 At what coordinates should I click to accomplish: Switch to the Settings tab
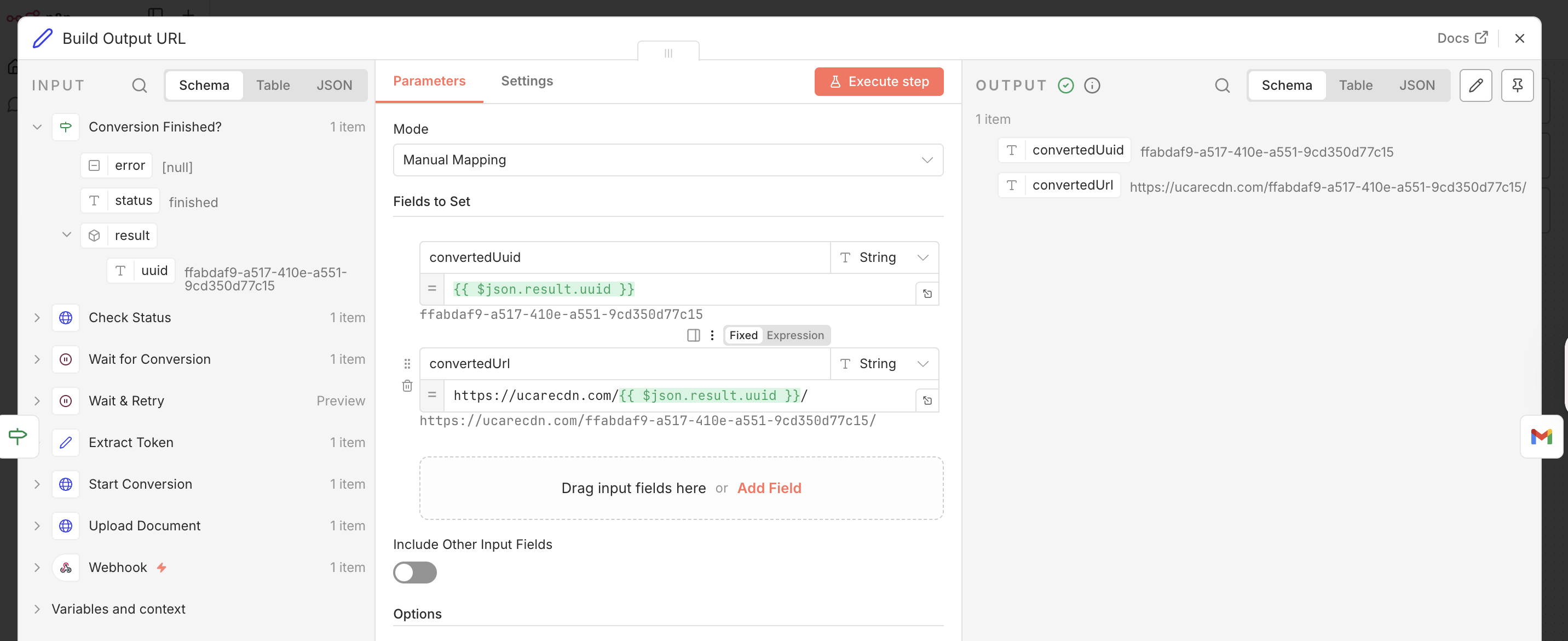527,81
